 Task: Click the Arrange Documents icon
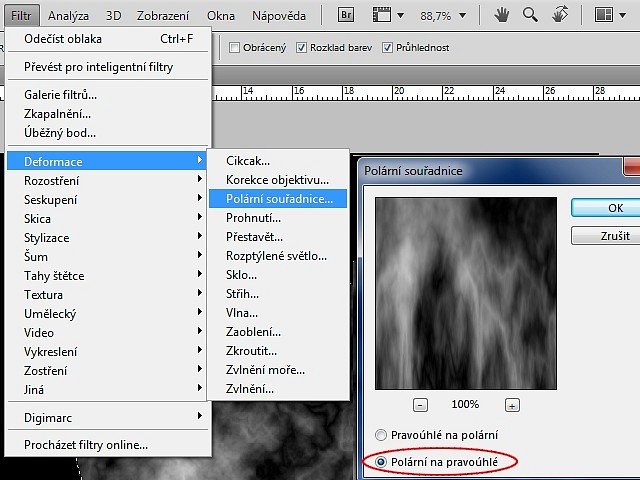pos(604,16)
